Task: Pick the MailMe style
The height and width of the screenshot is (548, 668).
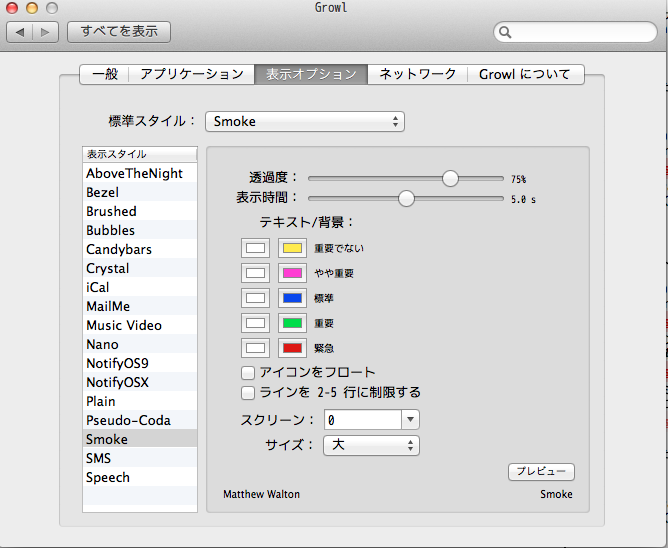Action: 140,306
